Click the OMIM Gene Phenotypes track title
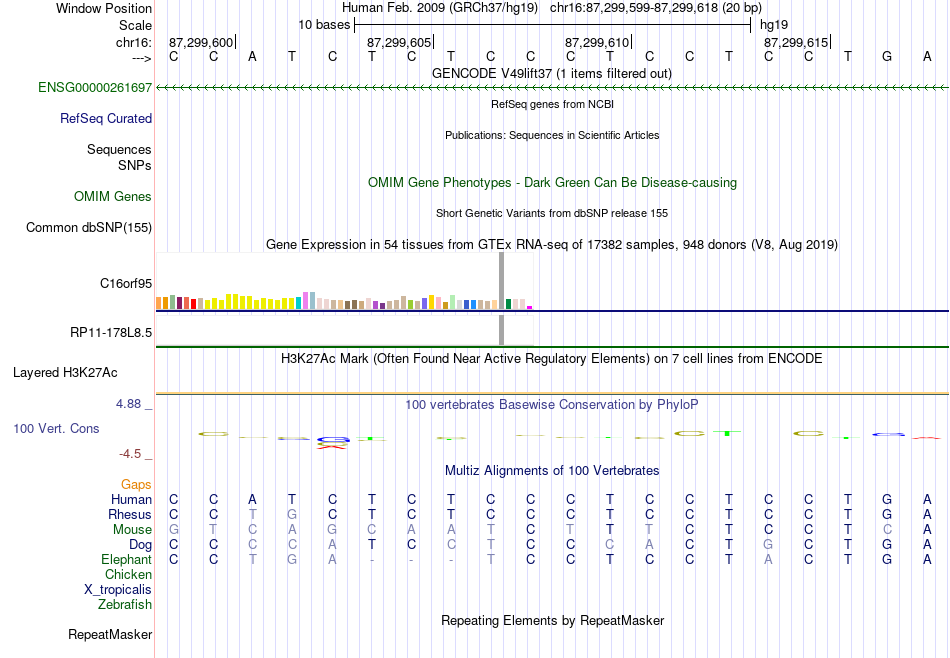Screen dimensions: 950x658 (552, 182)
